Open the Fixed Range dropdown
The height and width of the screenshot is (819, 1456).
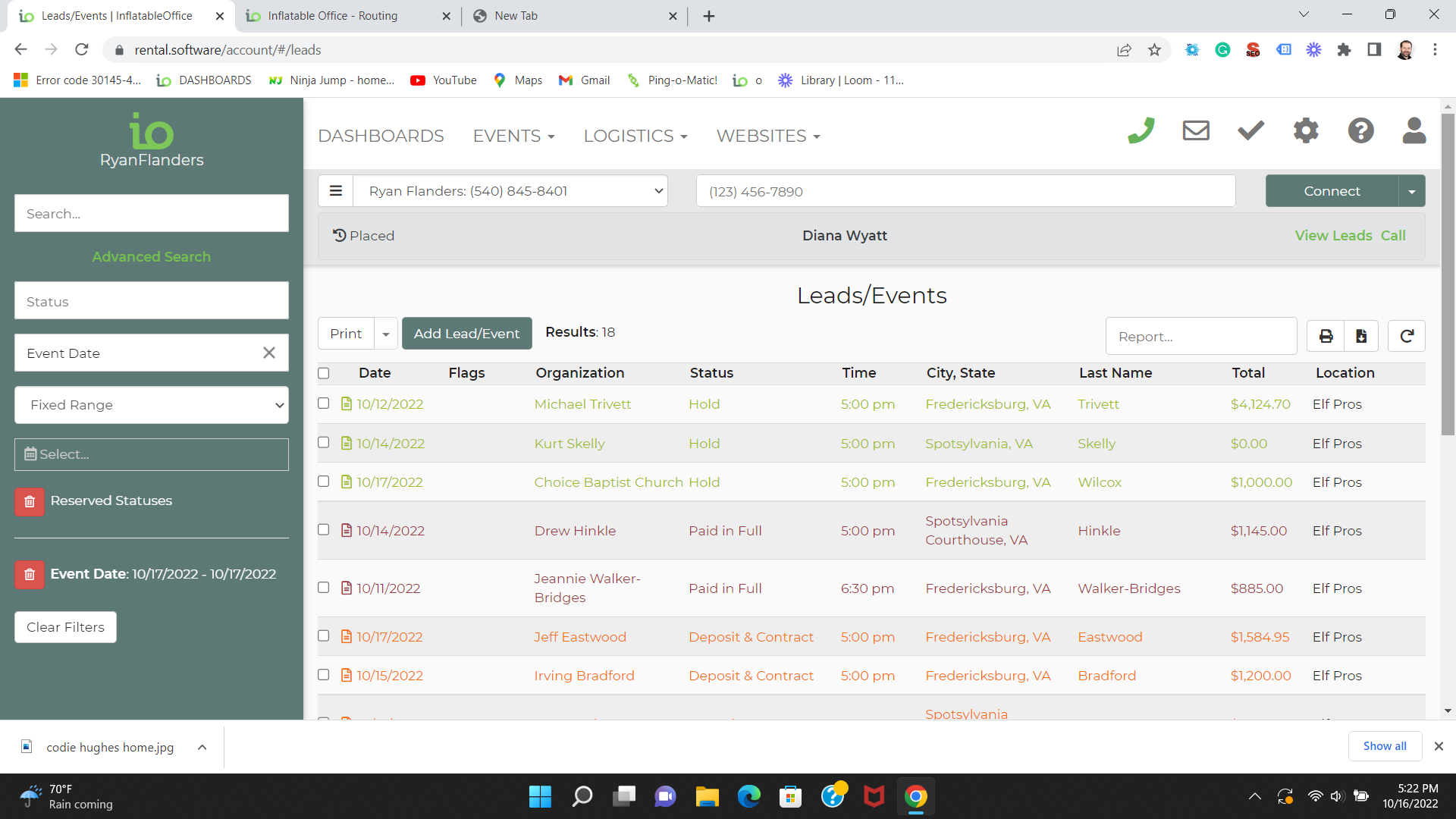coord(152,405)
